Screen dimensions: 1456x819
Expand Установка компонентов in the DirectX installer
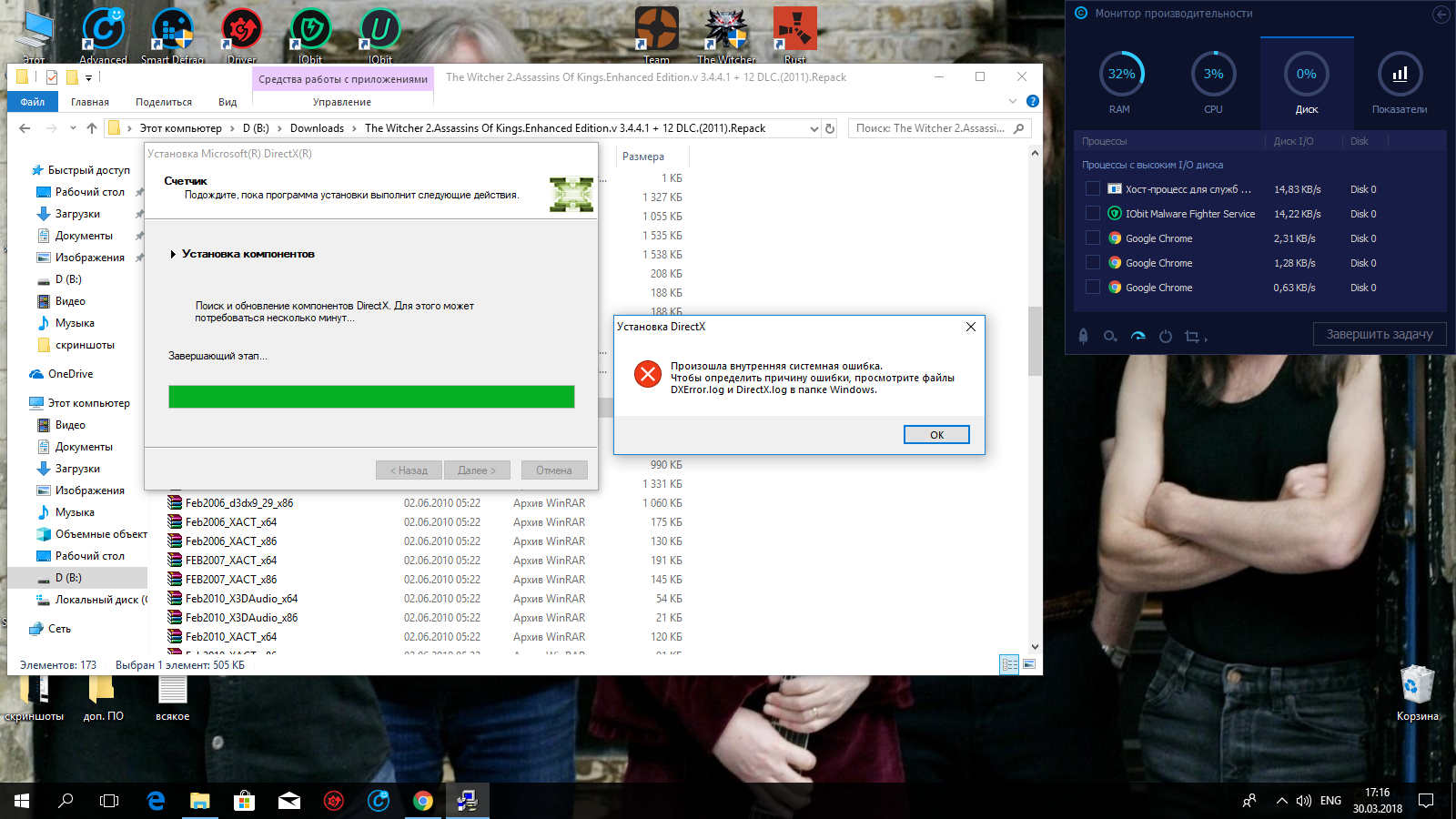tap(173, 254)
